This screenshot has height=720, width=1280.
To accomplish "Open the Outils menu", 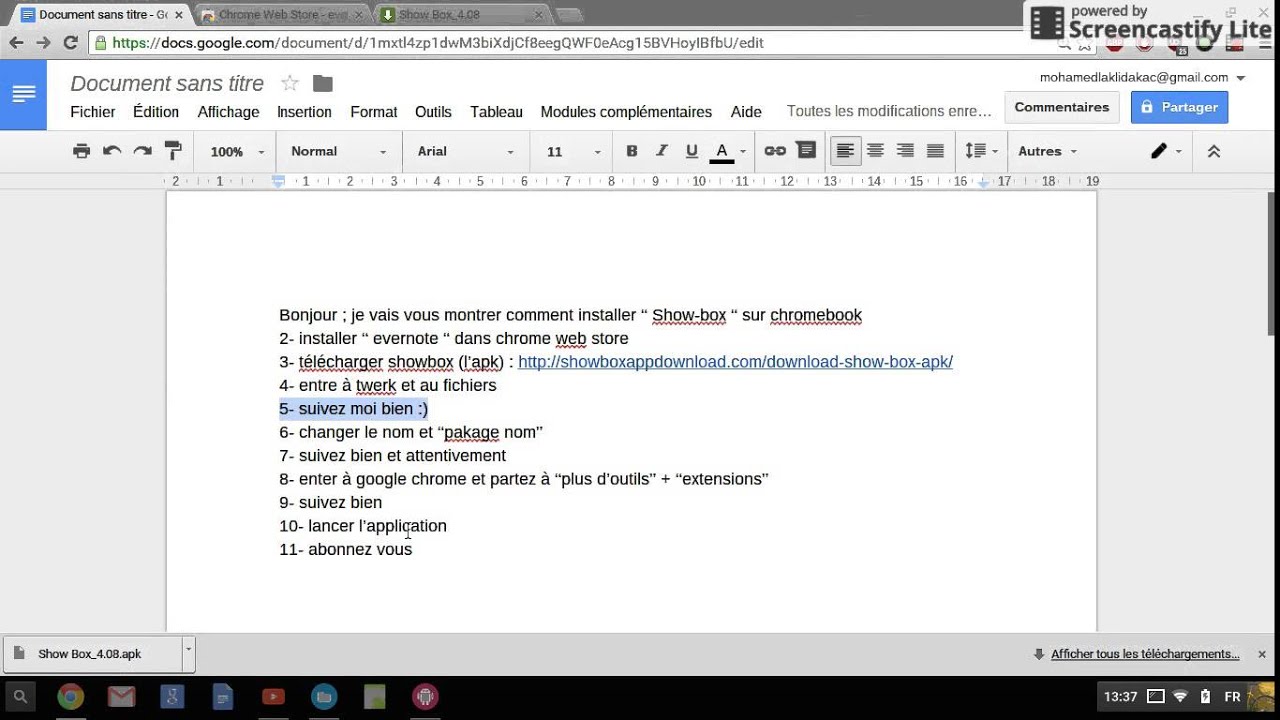I will pos(433,112).
